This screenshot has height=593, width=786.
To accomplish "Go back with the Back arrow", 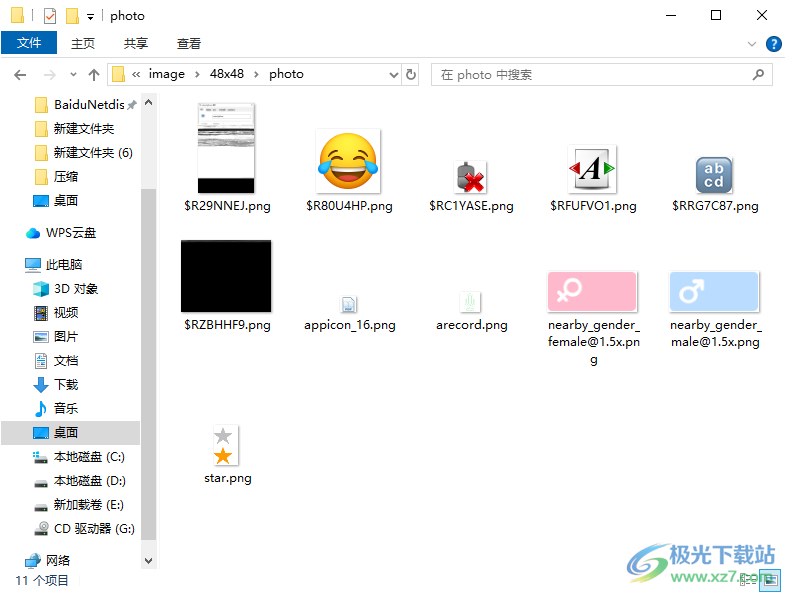I will click(20, 75).
